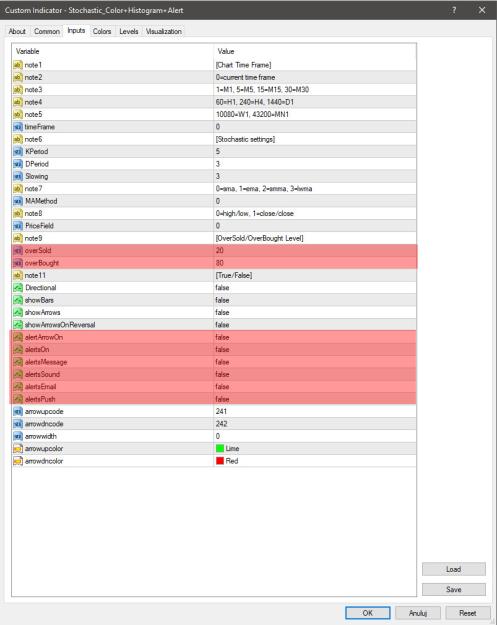Switch to the Colors tab
This screenshot has width=497, height=625.
102,31
